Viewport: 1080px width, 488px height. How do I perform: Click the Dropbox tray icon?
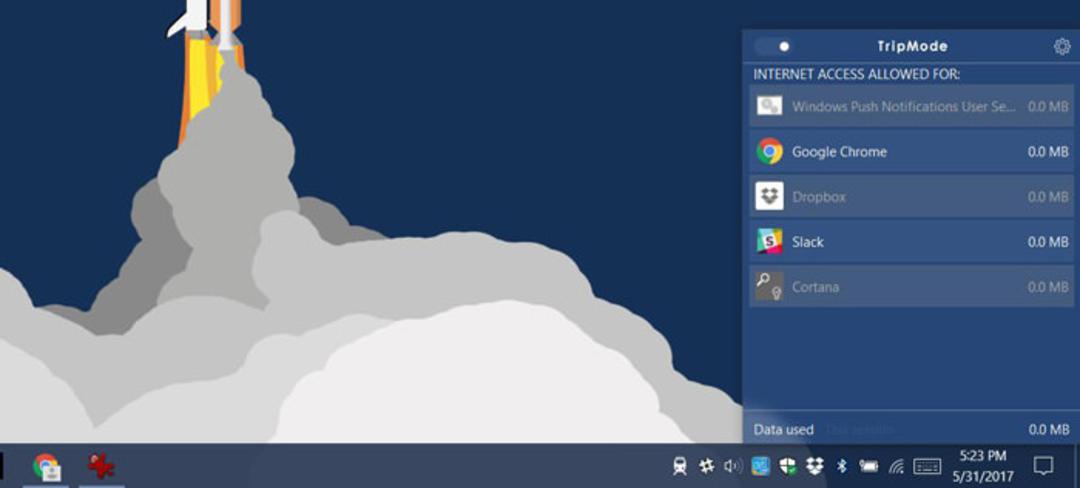[815, 466]
